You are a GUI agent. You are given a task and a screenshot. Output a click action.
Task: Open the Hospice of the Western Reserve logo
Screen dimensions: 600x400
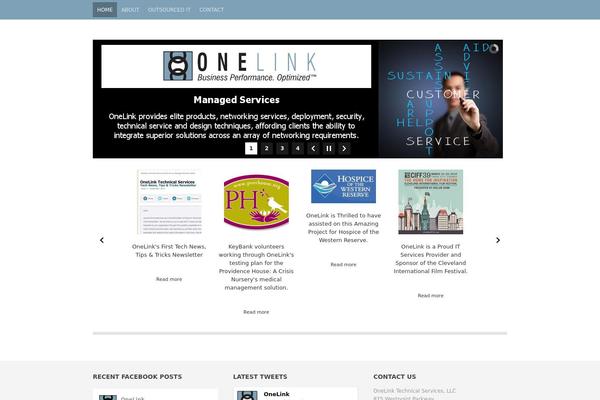pyautogui.click(x=343, y=186)
